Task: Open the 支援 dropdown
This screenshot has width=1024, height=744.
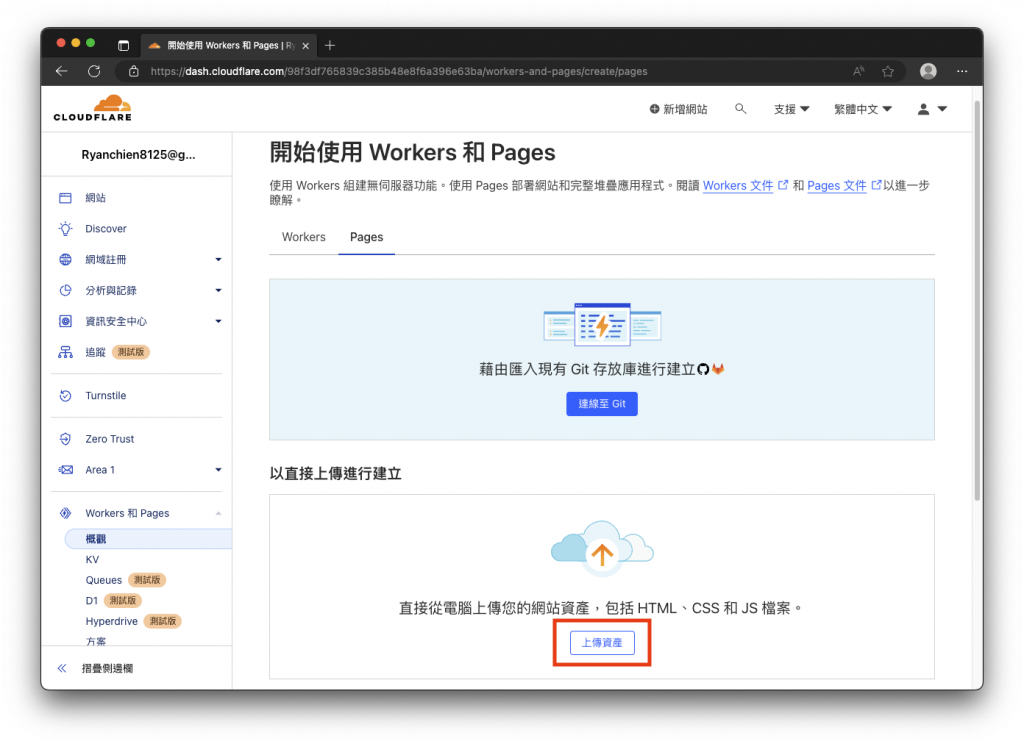Action: [792, 109]
